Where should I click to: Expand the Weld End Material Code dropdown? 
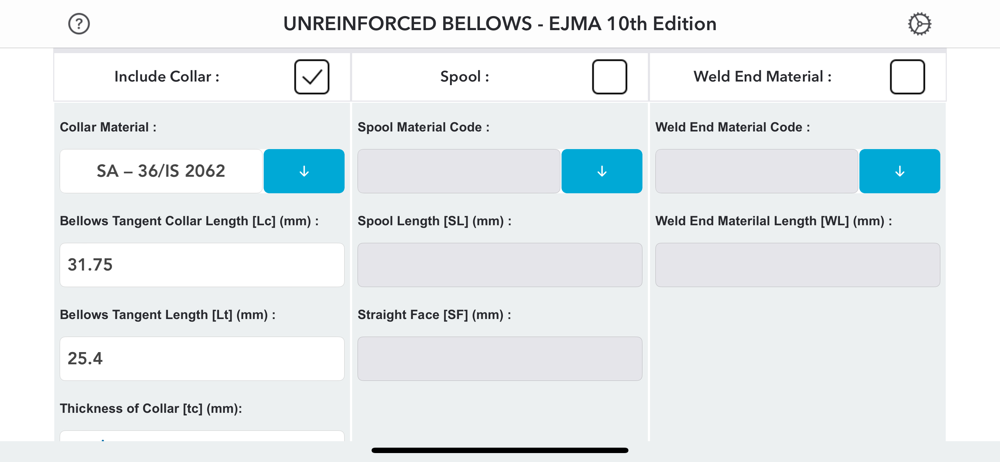pos(900,171)
